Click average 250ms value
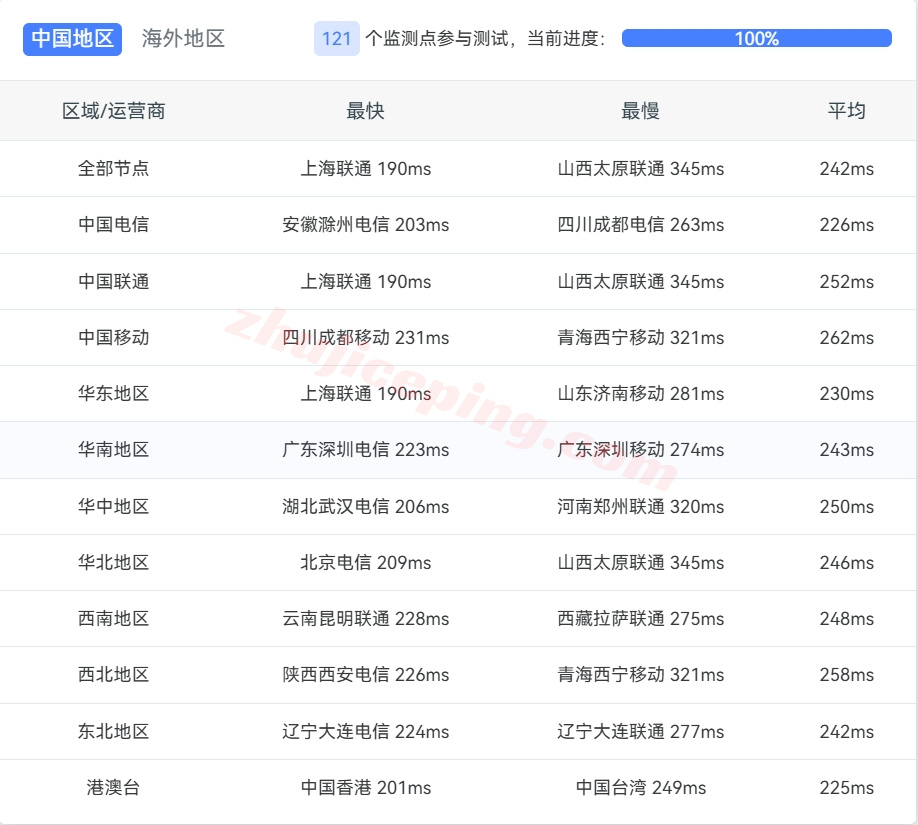Screen dimensions: 918x825 [847, 506]
